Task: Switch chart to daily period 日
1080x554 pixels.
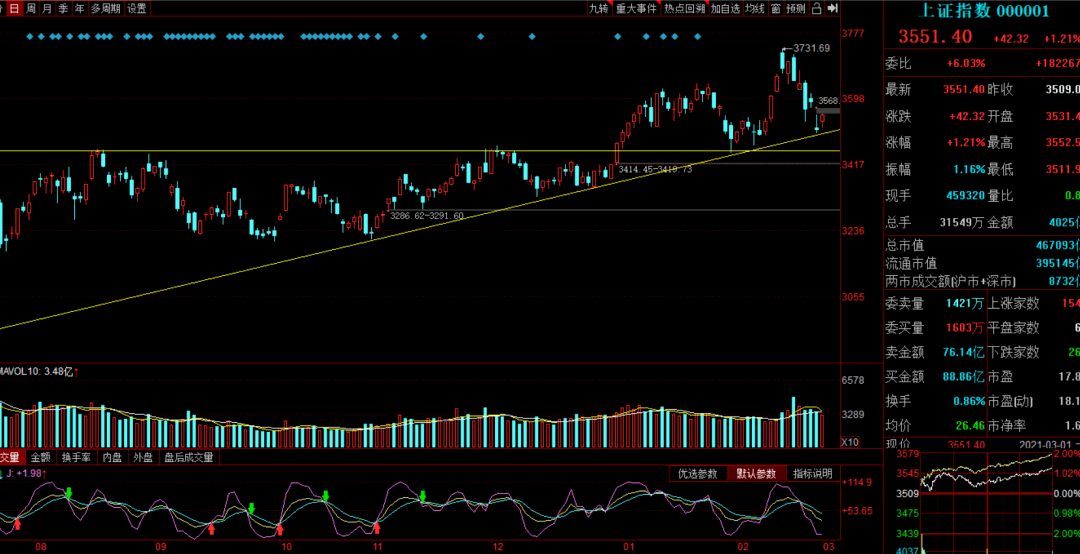Action: coord(12,8)
